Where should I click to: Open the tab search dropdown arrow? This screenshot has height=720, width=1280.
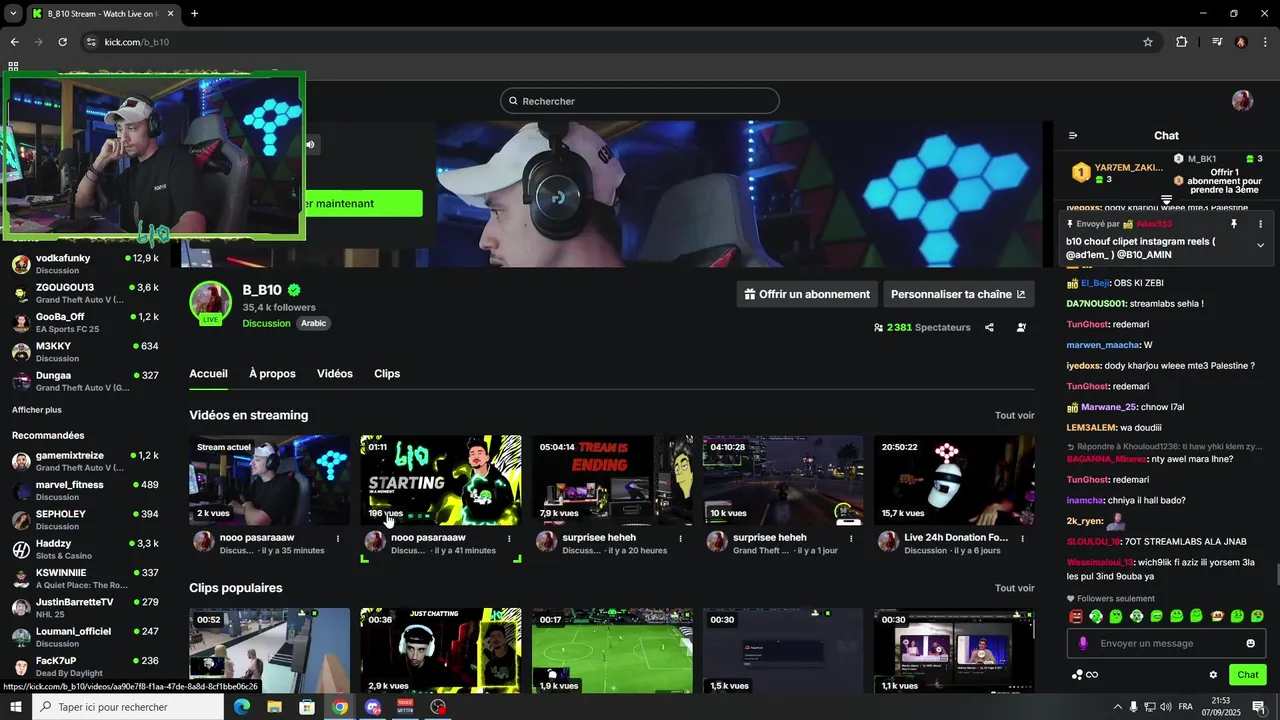(13, 13)
